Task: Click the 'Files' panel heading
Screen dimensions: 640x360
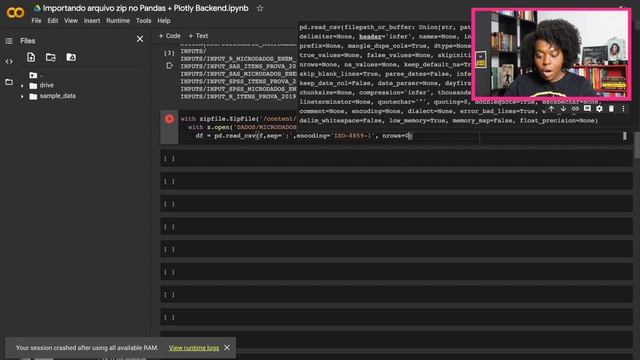Action: pyautogui.click(x=28, y=41)
